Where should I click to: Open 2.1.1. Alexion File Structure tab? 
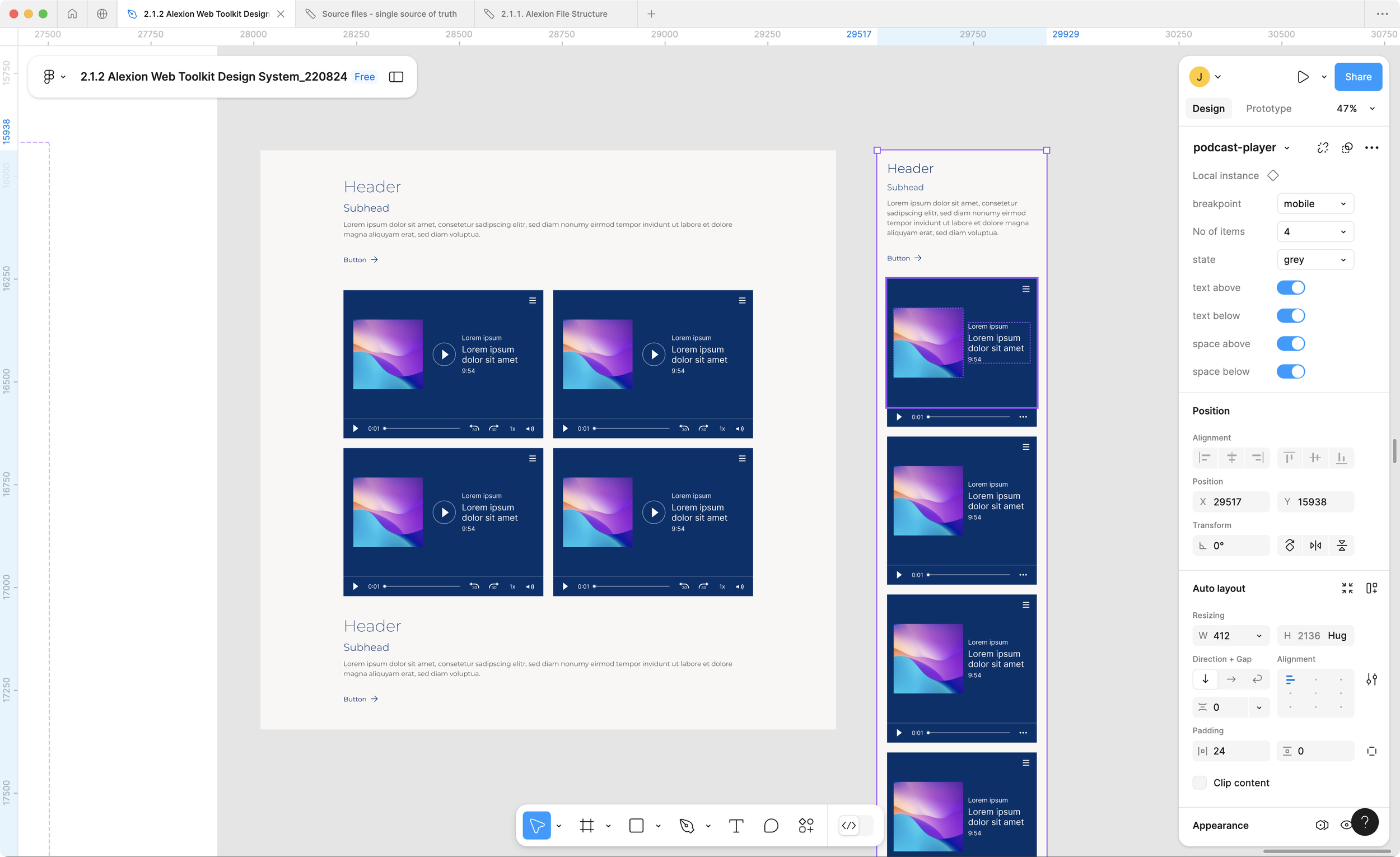pos(555,13)
